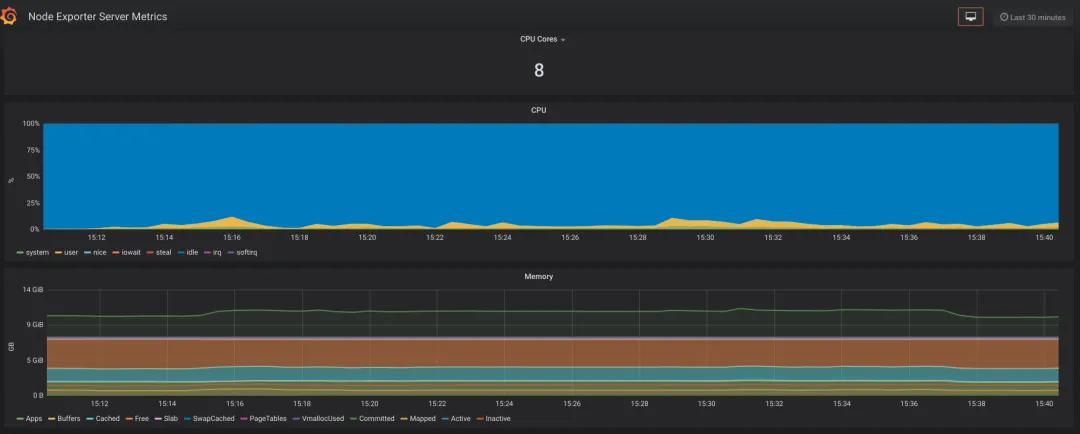
Task: Click the Buffers legend color icon
Action: tap(51, 418)
